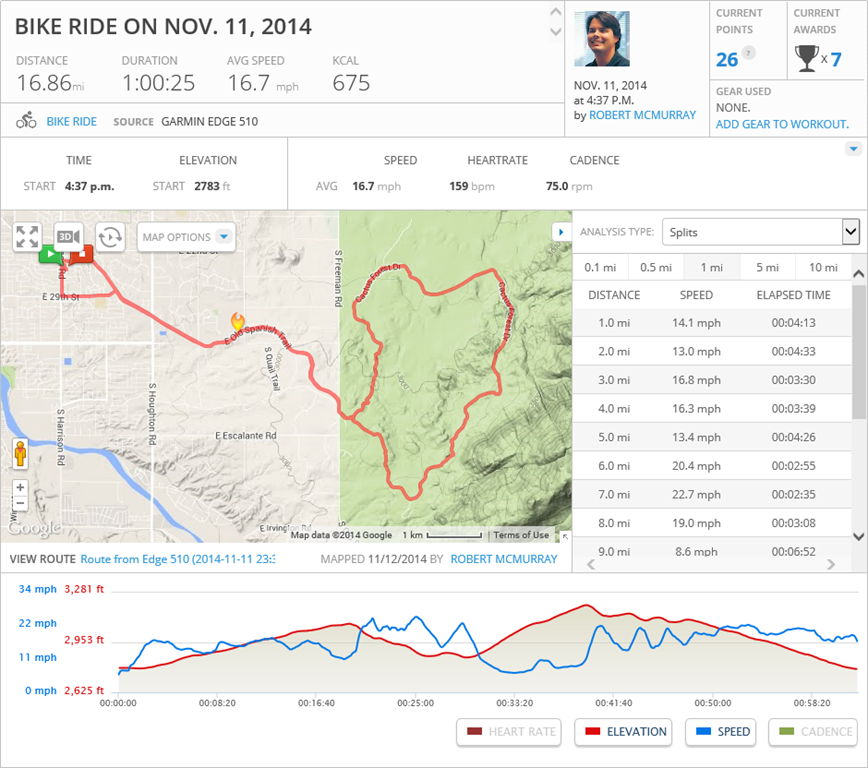Toggle the Heart Rate chart series
Viewport: 868px width, 768px height.
click(508, 732)
